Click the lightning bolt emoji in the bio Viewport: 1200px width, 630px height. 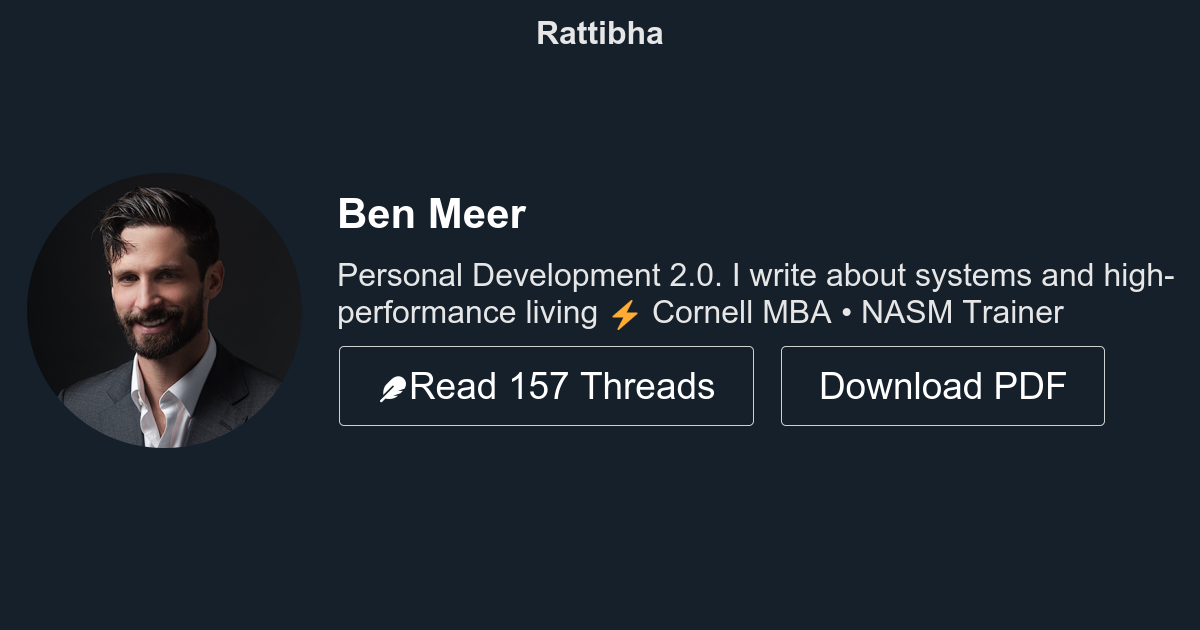625,314
